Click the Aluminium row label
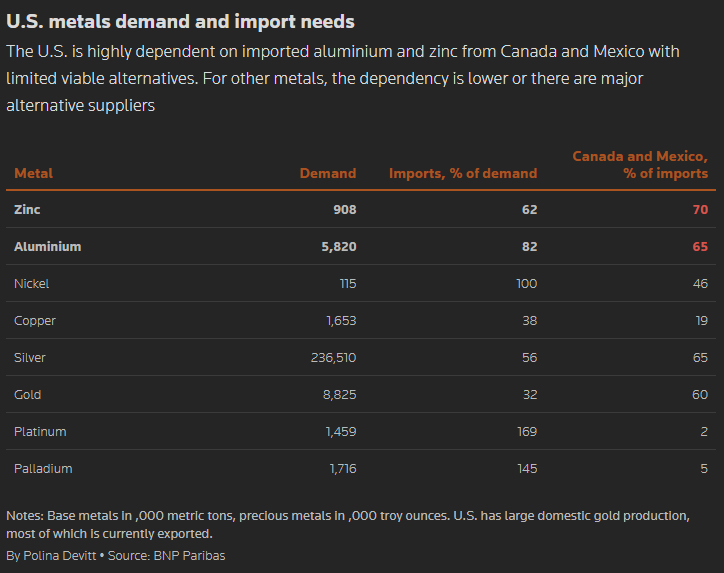 48,247
